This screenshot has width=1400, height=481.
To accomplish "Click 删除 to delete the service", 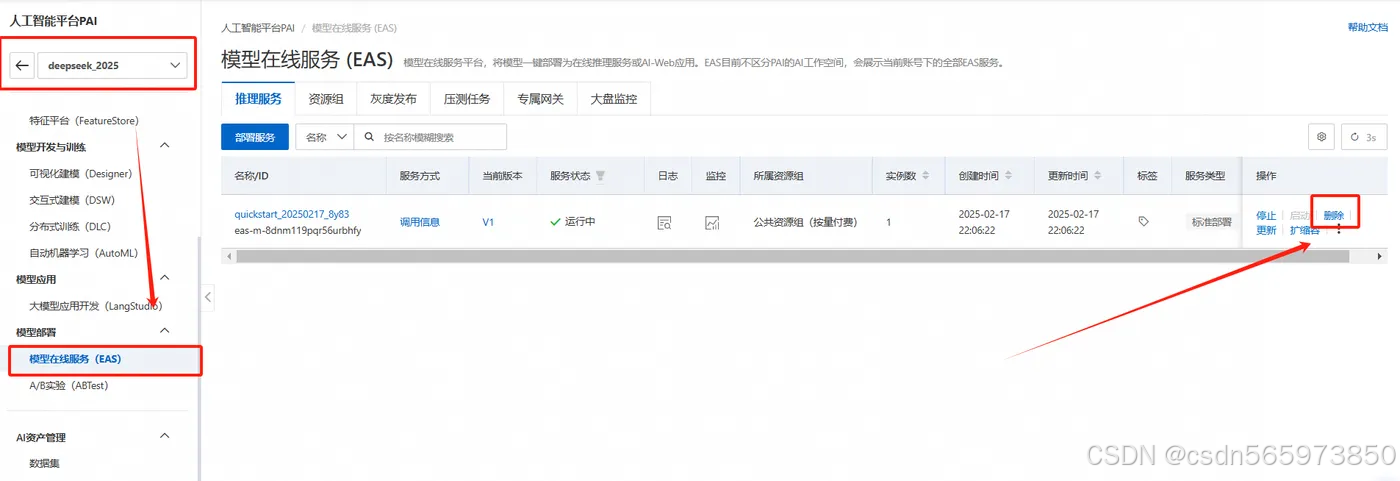I will pos(1333,215).
